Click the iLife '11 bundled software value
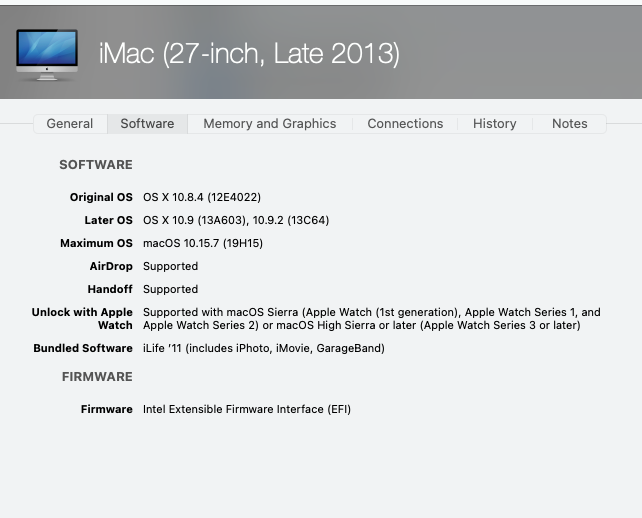This screenshot has height=518, width=642. 264,348
